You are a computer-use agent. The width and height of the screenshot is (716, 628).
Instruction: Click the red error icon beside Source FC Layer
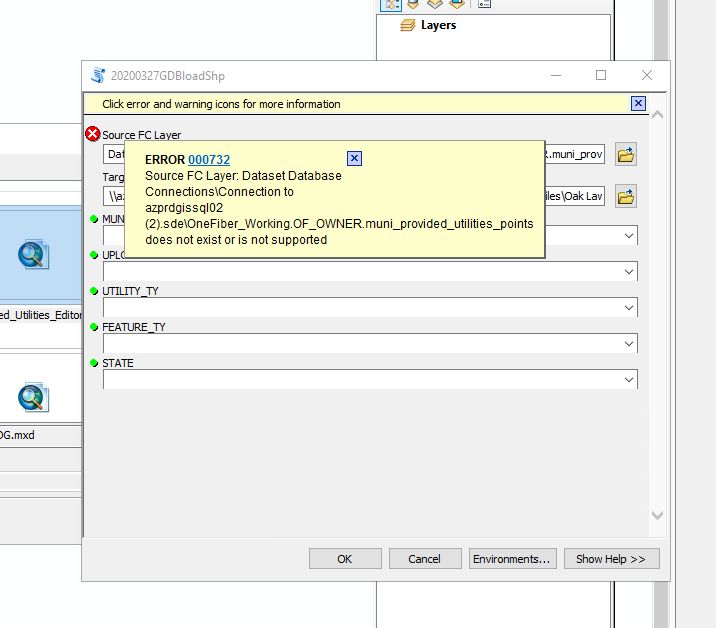pyautogui.click(x=93, y=134)
